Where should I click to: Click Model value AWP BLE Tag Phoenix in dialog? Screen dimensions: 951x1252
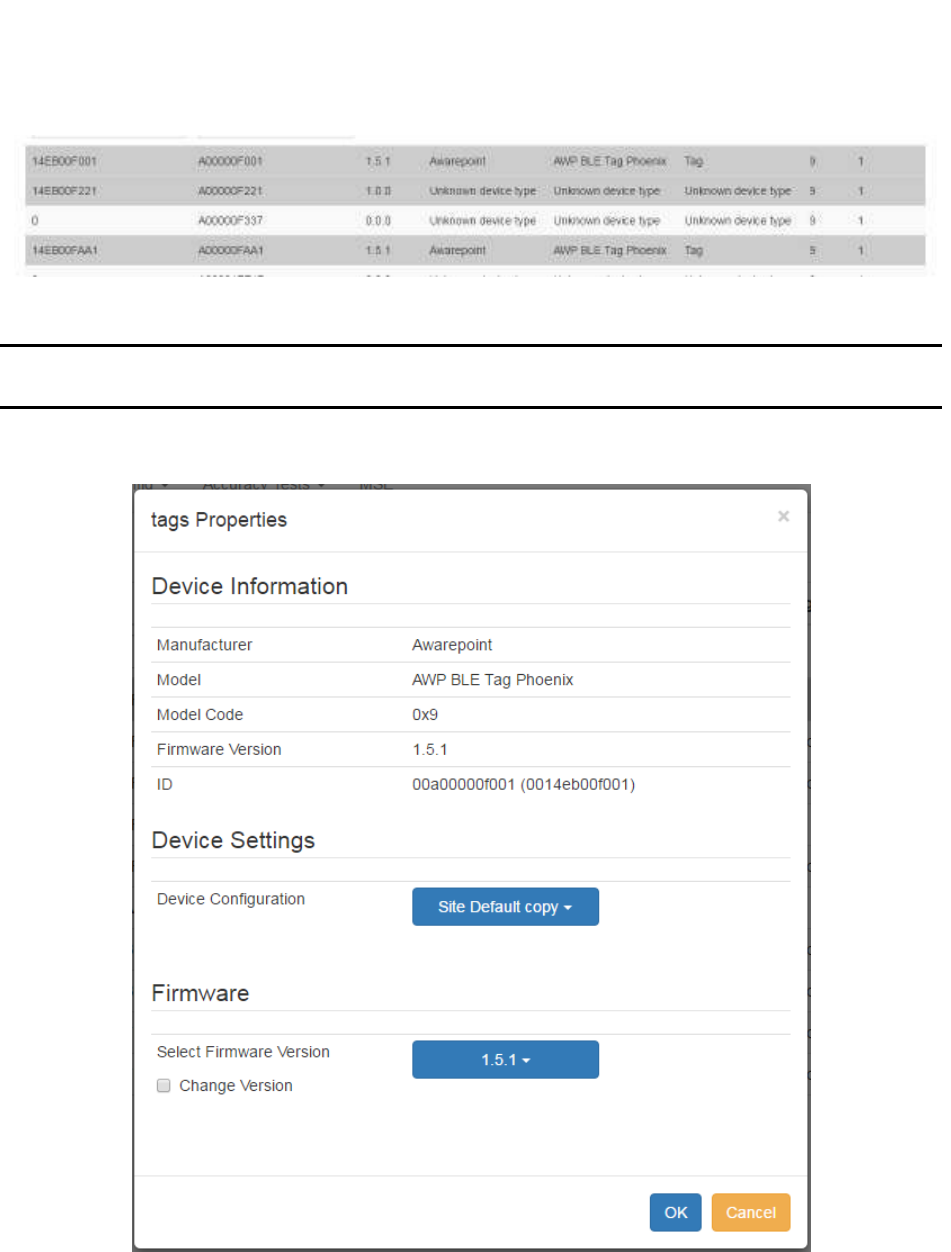493,680
